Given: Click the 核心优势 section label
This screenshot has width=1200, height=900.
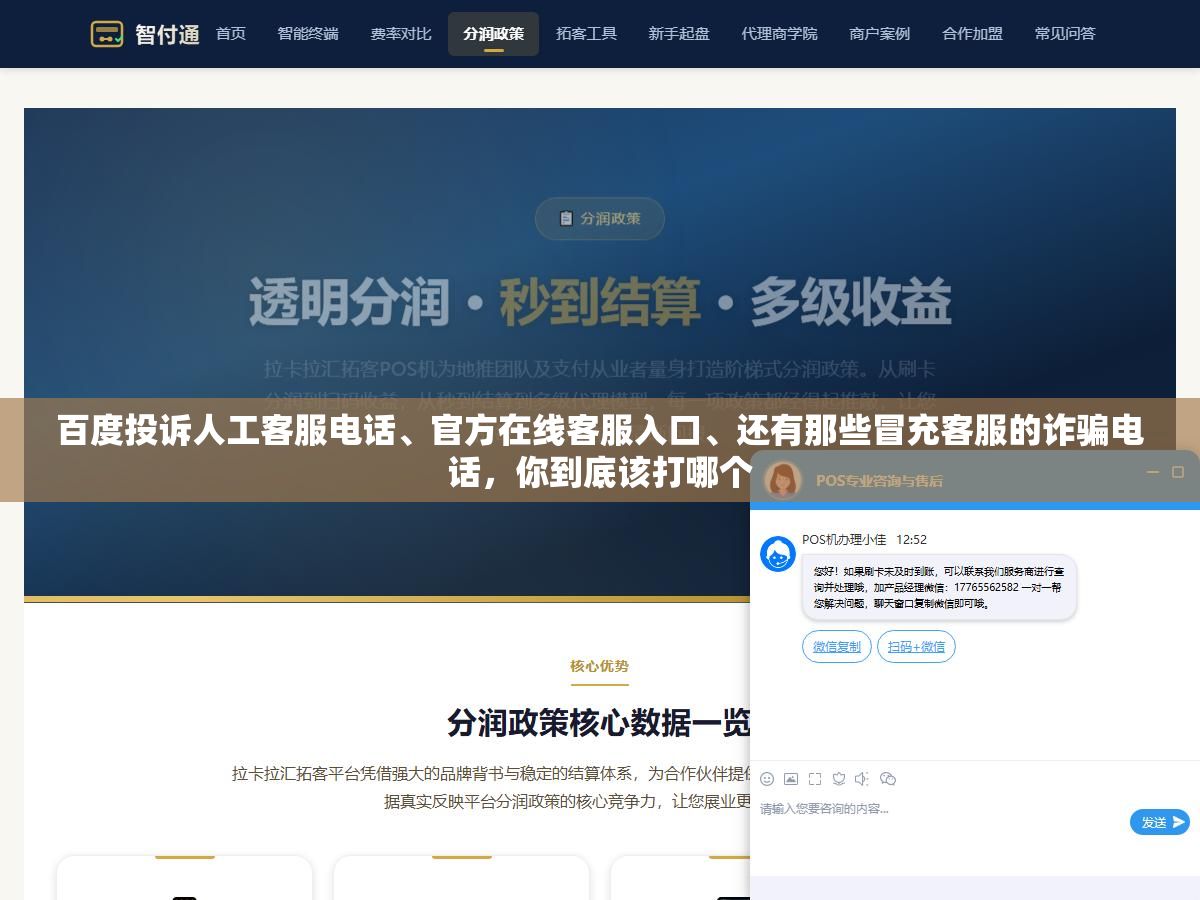Looking at the screenshot, I should [x=599, y=666].
